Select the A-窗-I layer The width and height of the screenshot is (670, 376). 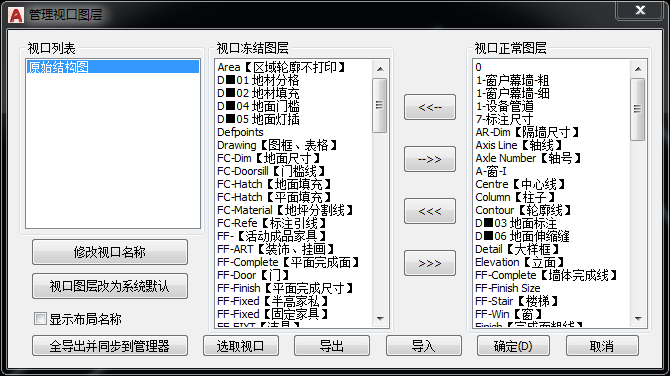coord(491,171)
